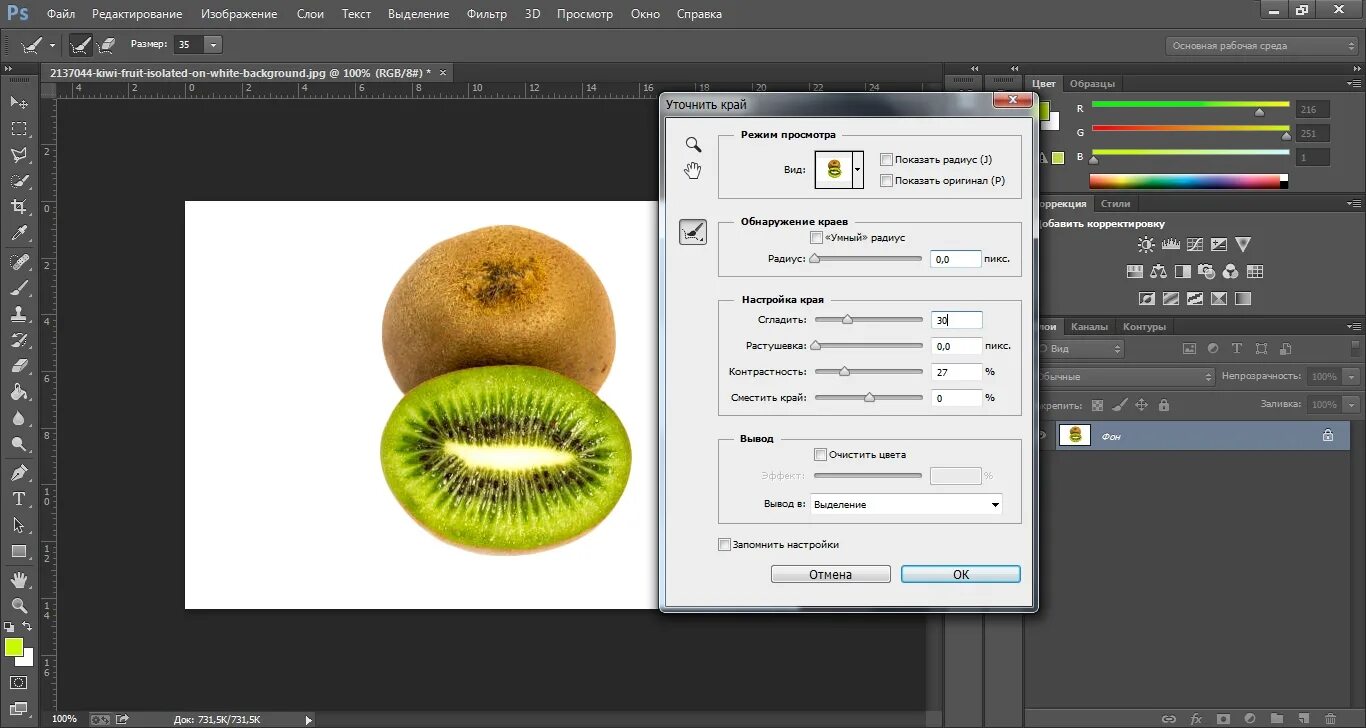
Task: Open blend mode Обычные dropdown
Action: coord(1125,377)
